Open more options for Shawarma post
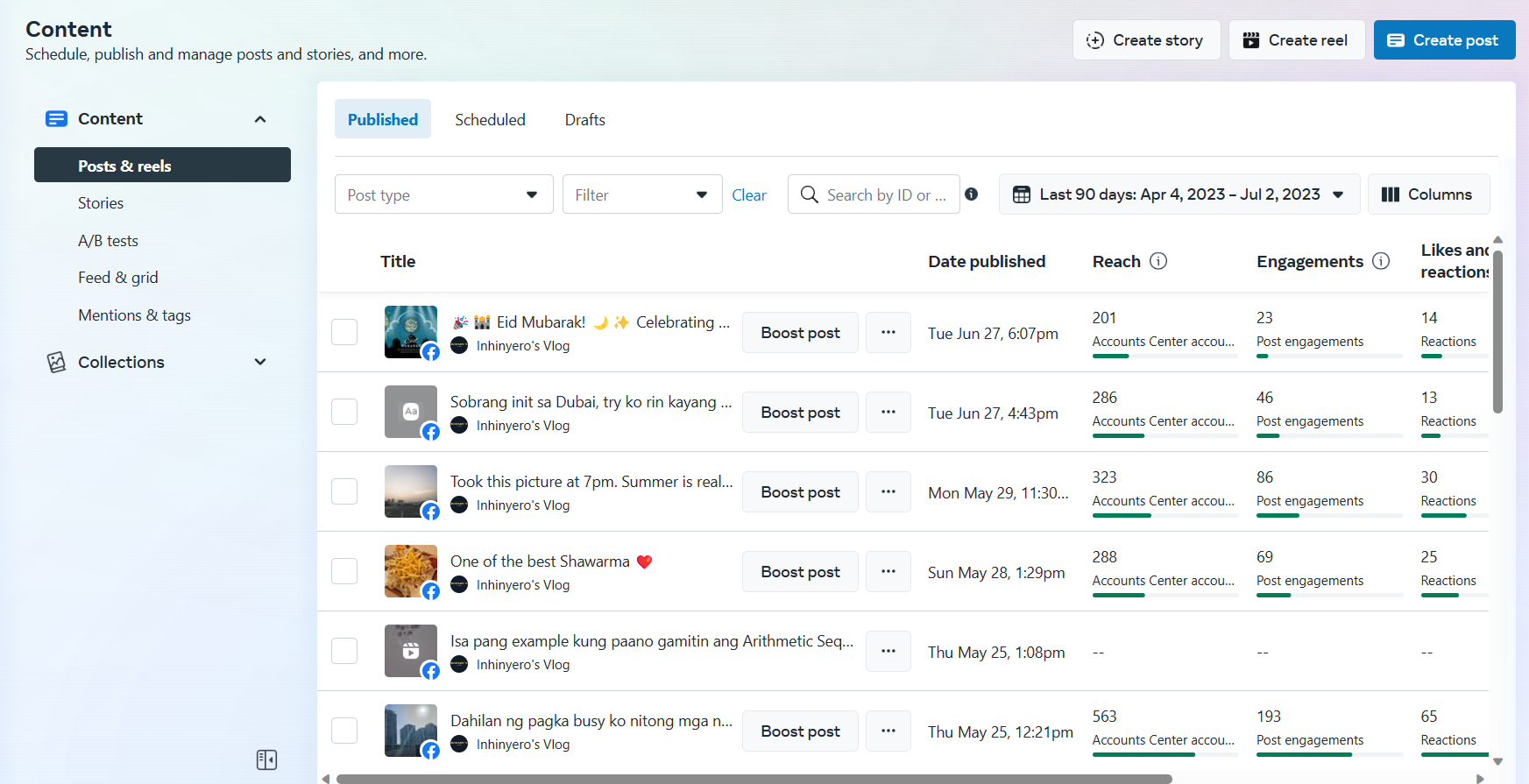Screen dimensions: 1529x784 [888, 572]
